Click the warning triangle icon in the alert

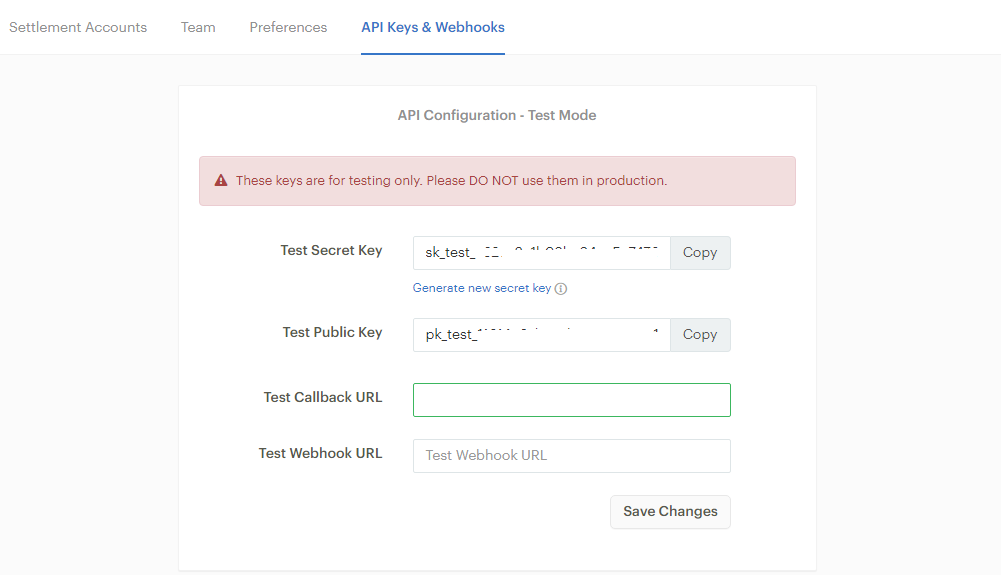point(221,181)
